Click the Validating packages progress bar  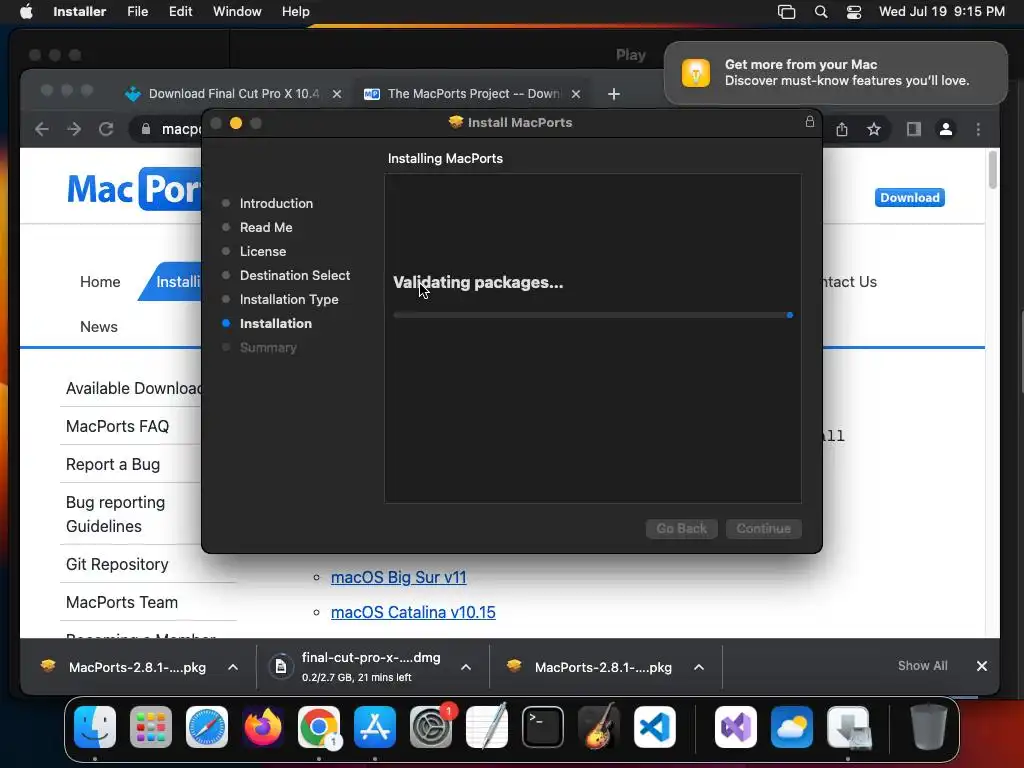click(x=593, y=315)
